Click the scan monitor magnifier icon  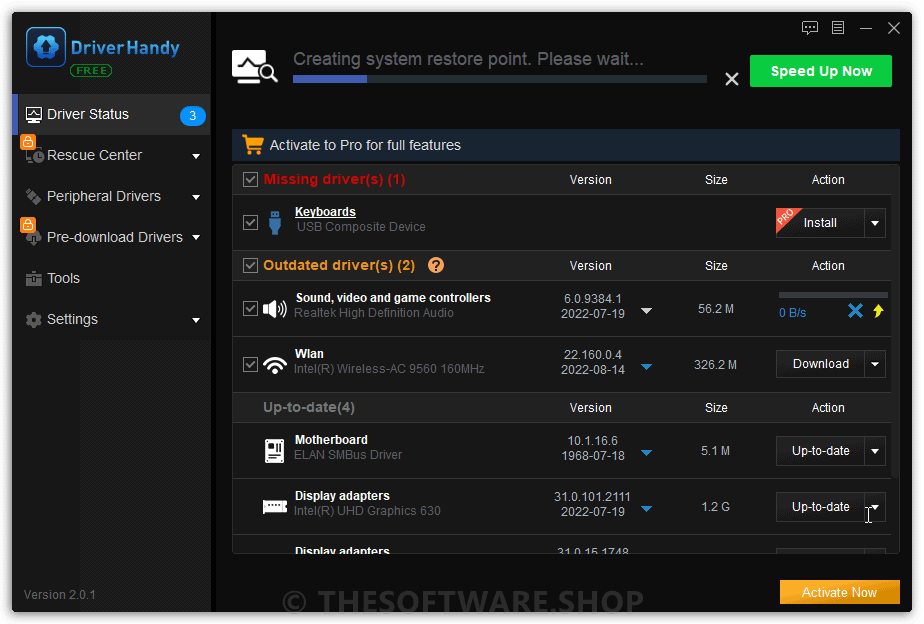click(254, 67)
